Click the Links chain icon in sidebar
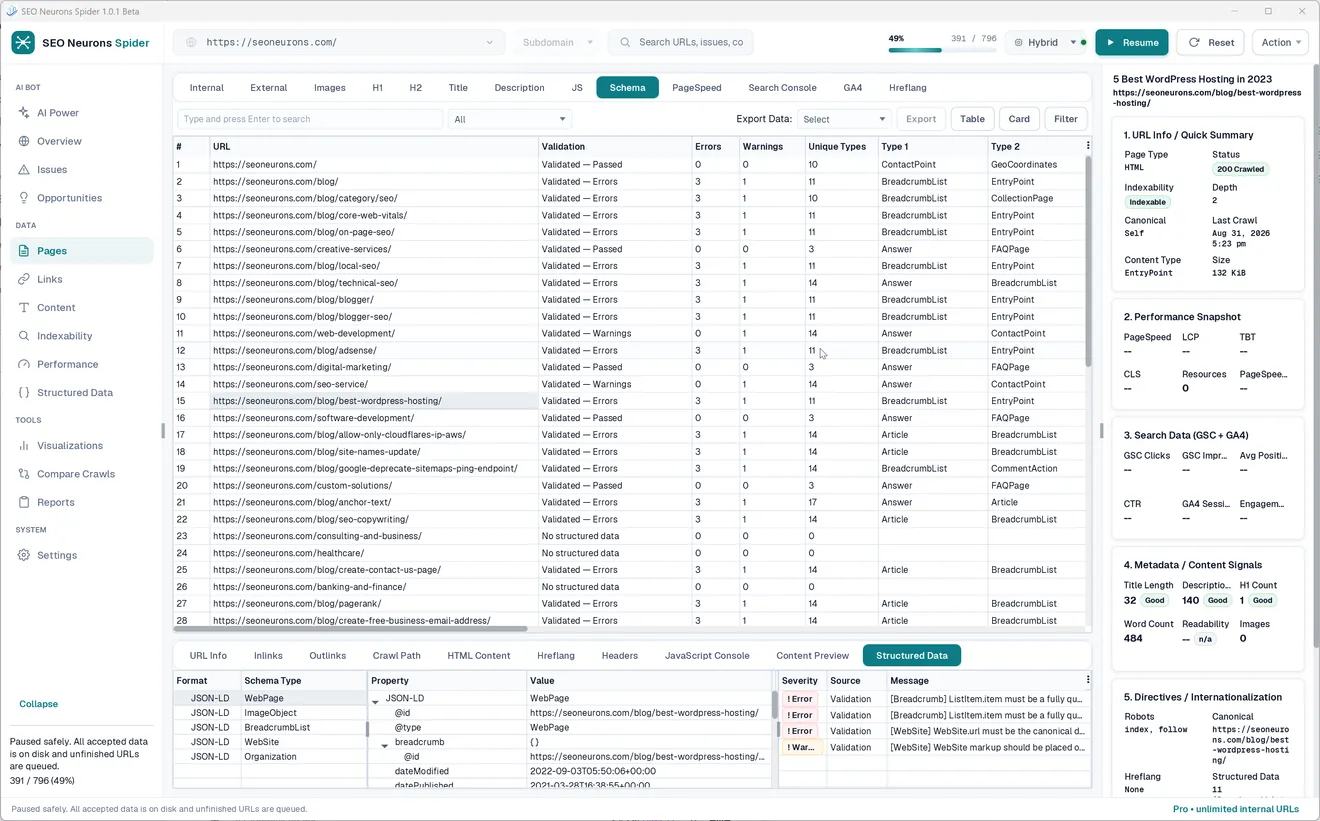 pyautogui.click(x=24, y=279)
